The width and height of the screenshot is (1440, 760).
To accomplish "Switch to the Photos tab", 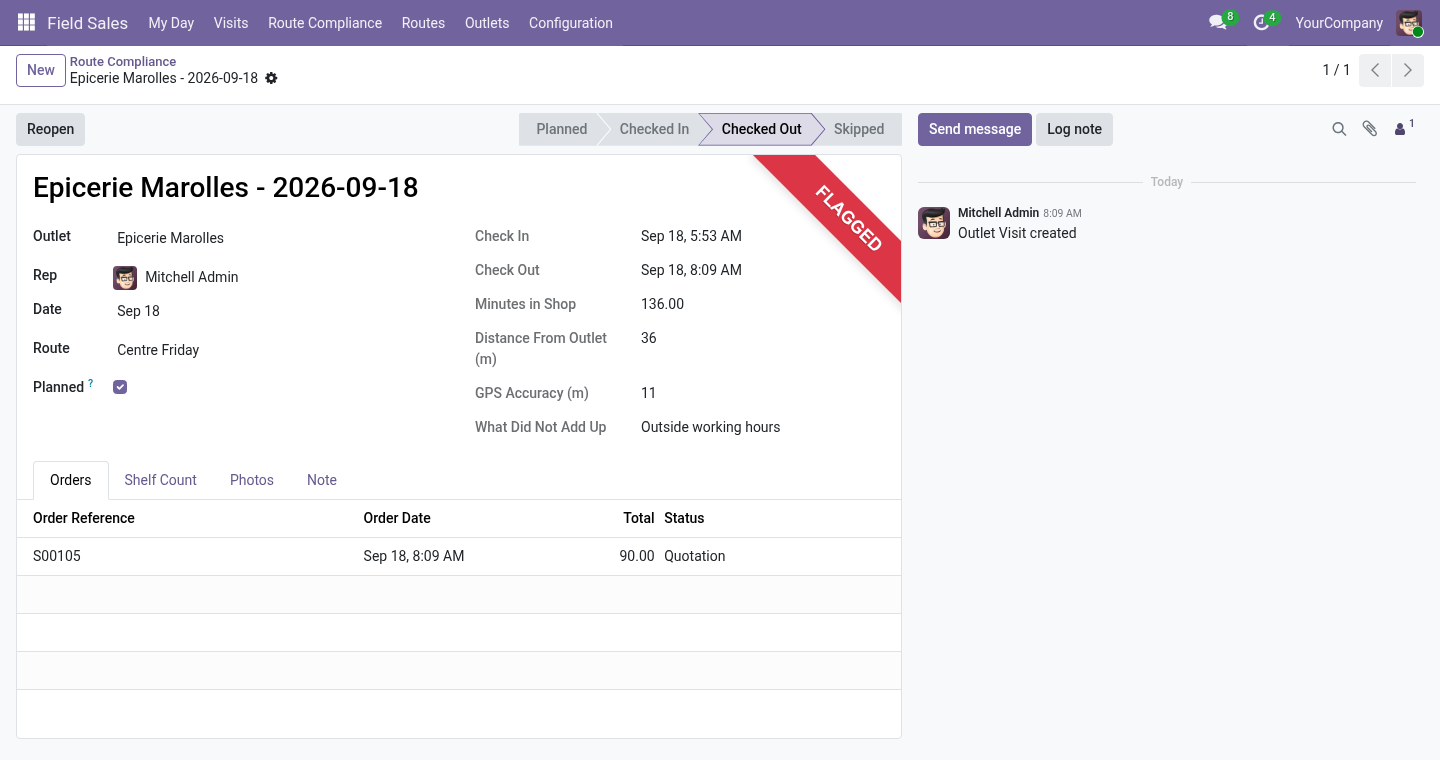I will coord(252,480).
